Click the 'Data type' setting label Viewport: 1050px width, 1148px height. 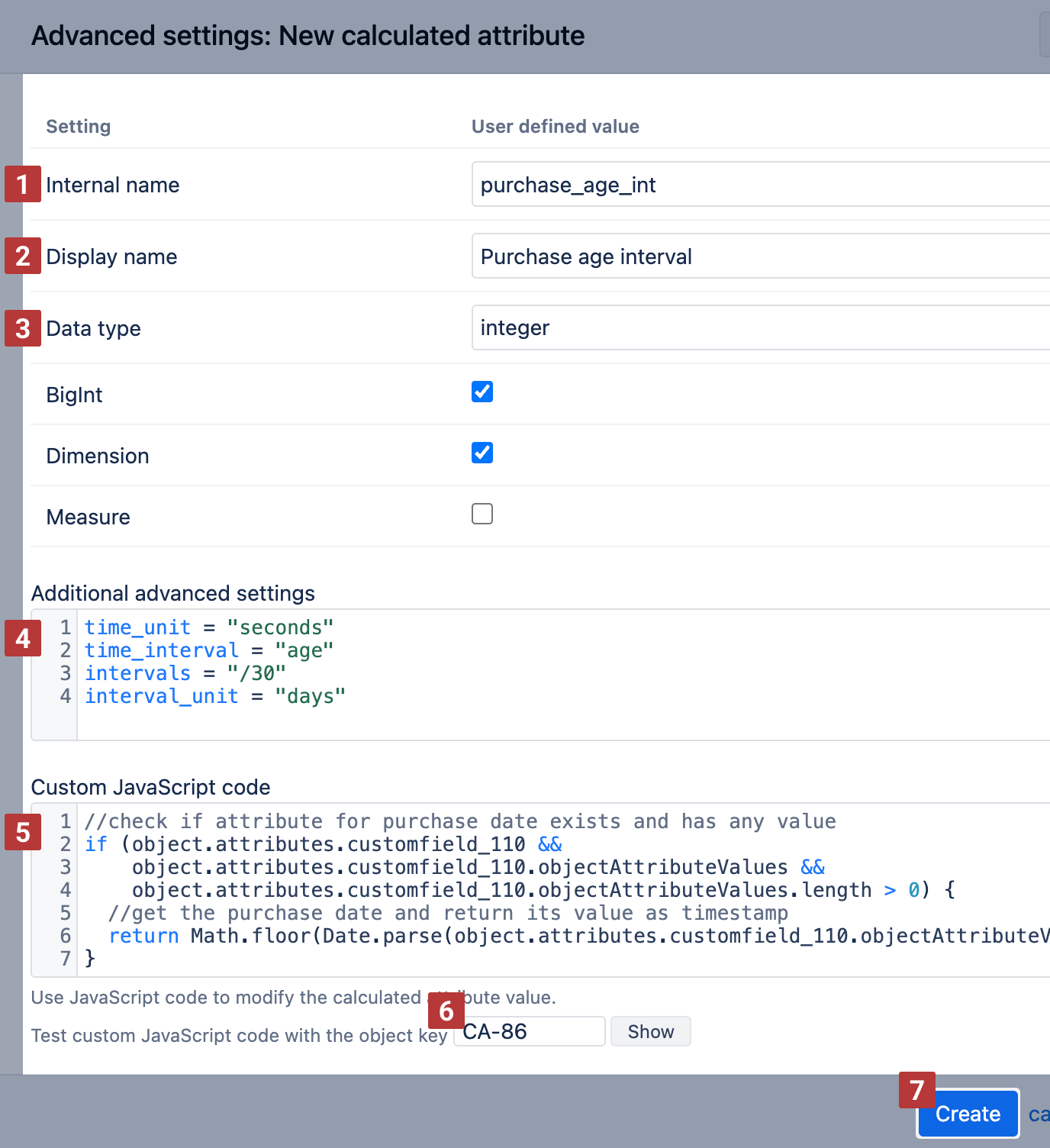click(x=94, y=328)
